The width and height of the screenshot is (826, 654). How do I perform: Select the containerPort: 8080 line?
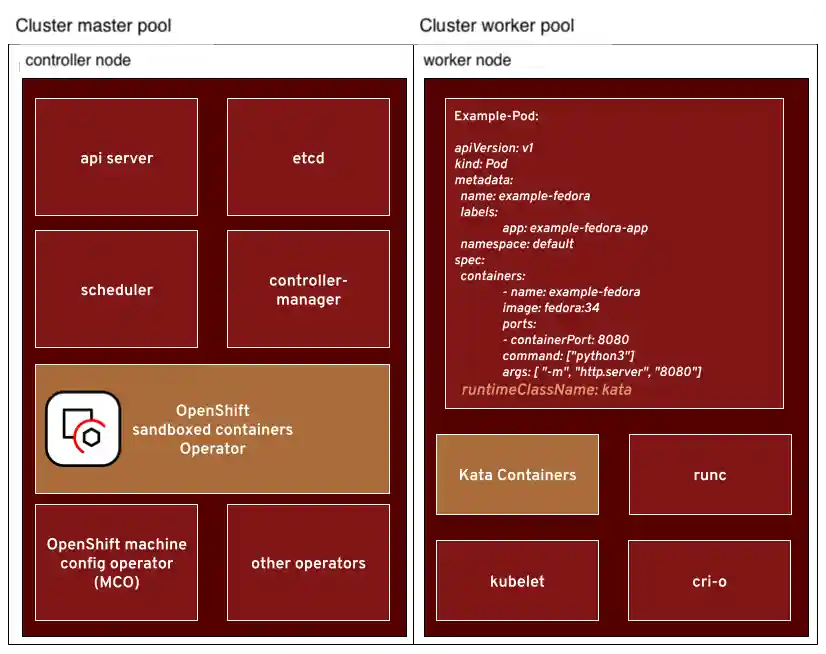point(565,339)
